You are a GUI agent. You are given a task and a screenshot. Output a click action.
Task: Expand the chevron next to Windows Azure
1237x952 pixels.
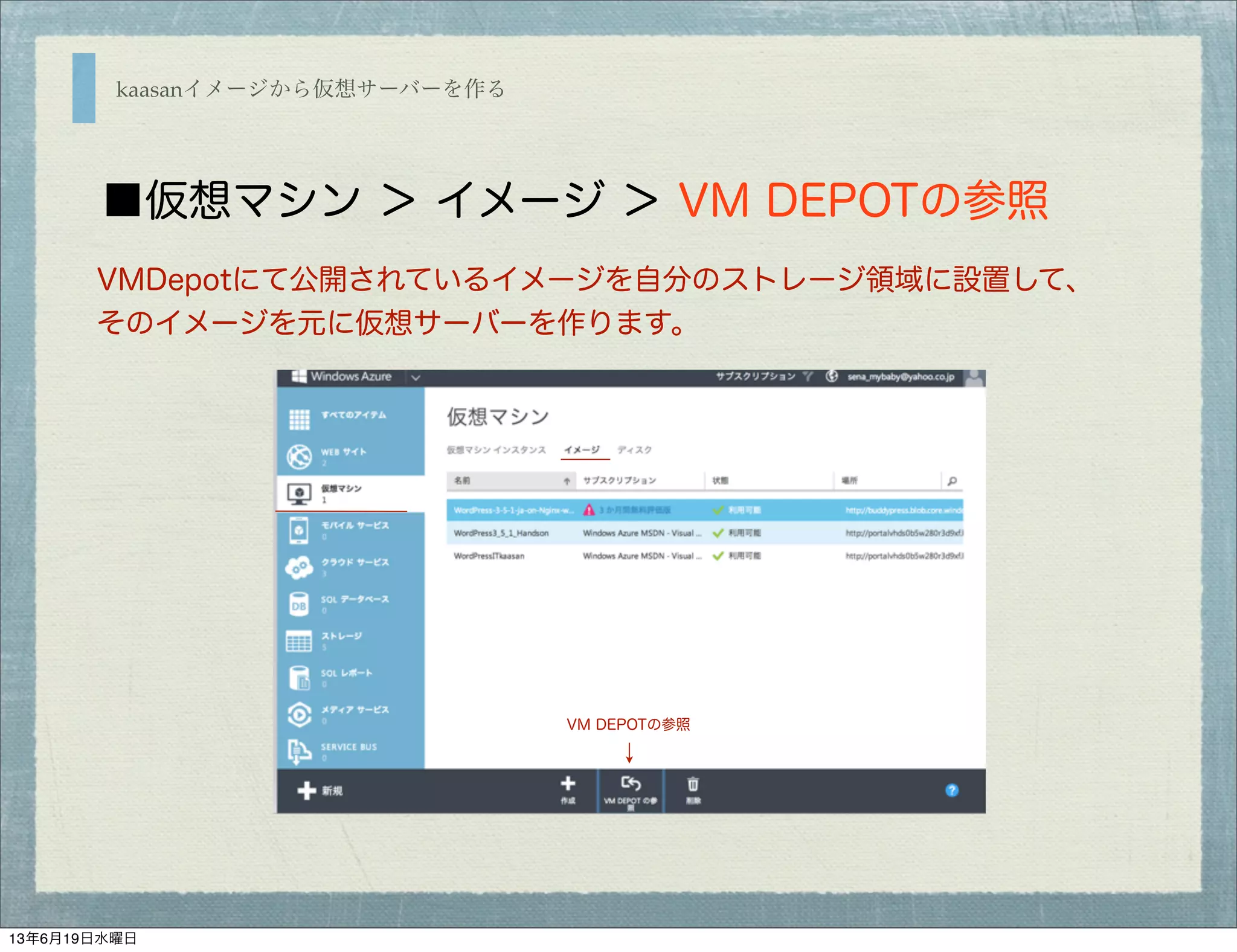(x=416, y=378)
